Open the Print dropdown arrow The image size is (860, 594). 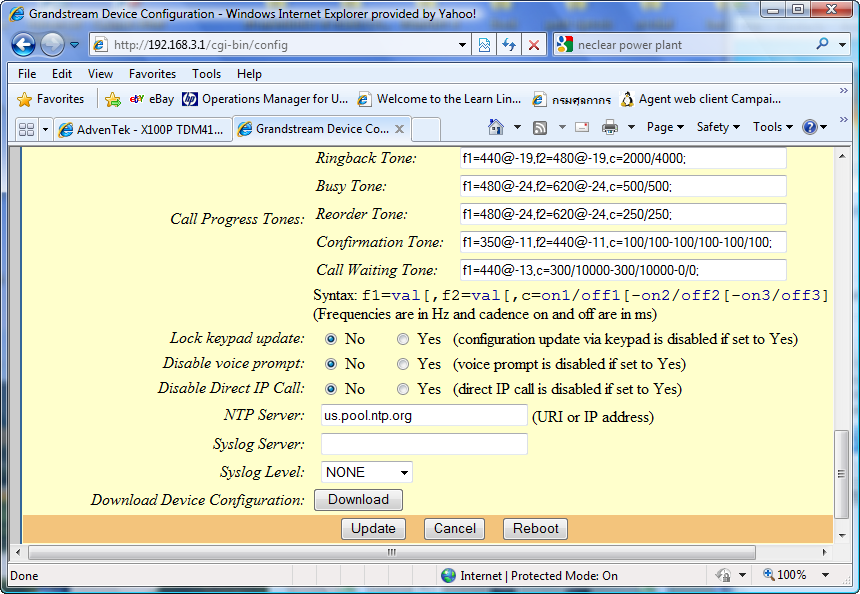[631, 127]
